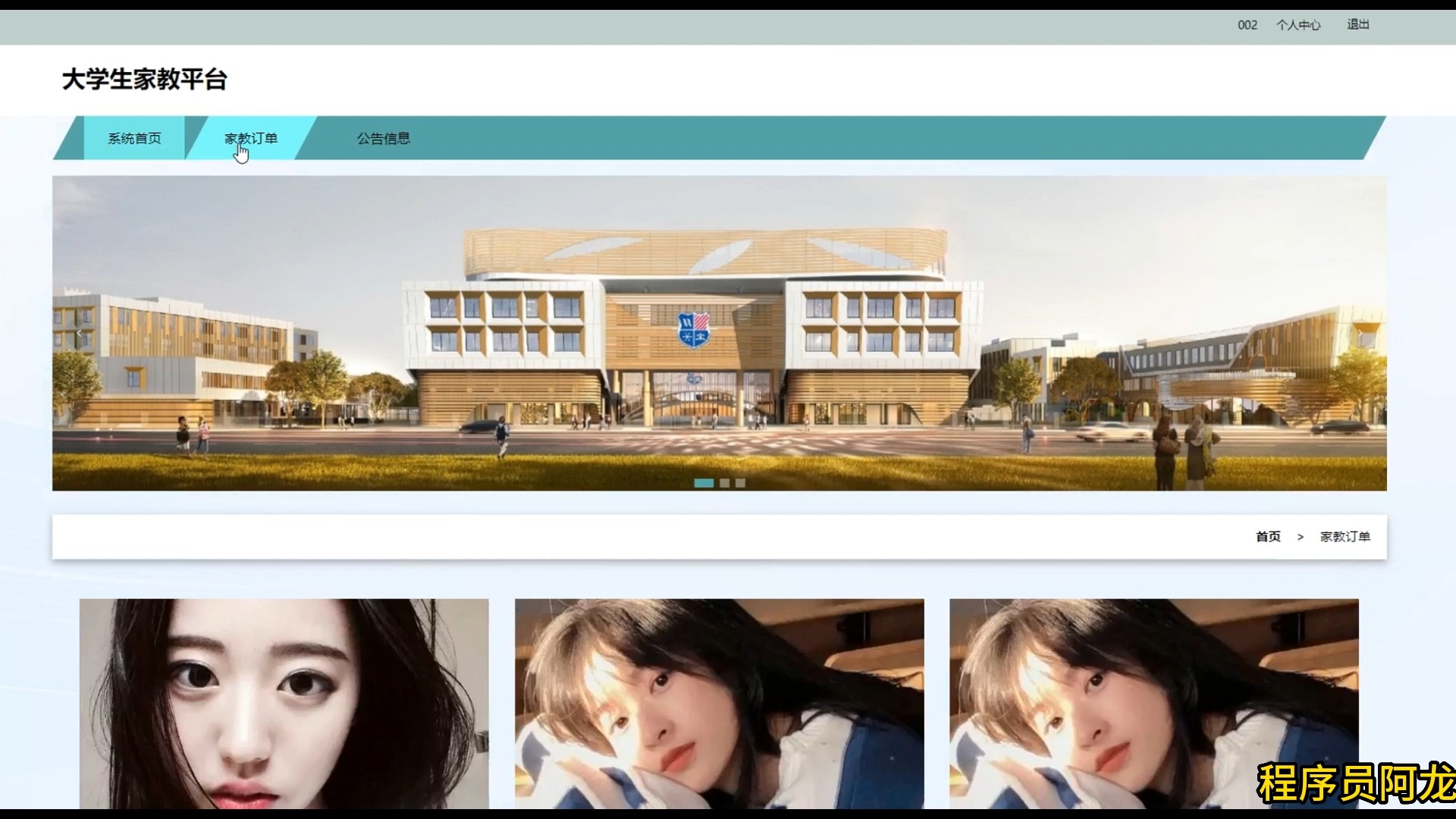The height and width of the screenshot is (819, 1456).
Task: Click the carousel next arrow on banner
Action: click(x=1360, y=333)
